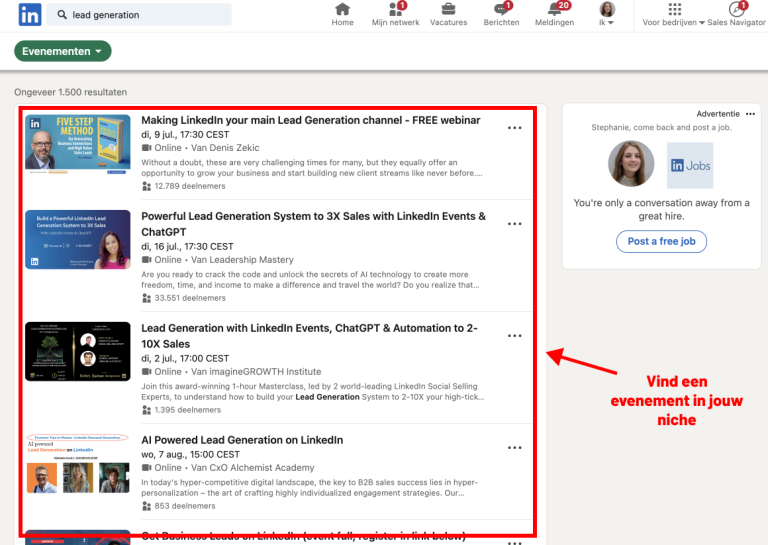This screenshot has width=768, height=545.
Task: Click the Five Step Method event thumbnail
Action: coord(78,144)
